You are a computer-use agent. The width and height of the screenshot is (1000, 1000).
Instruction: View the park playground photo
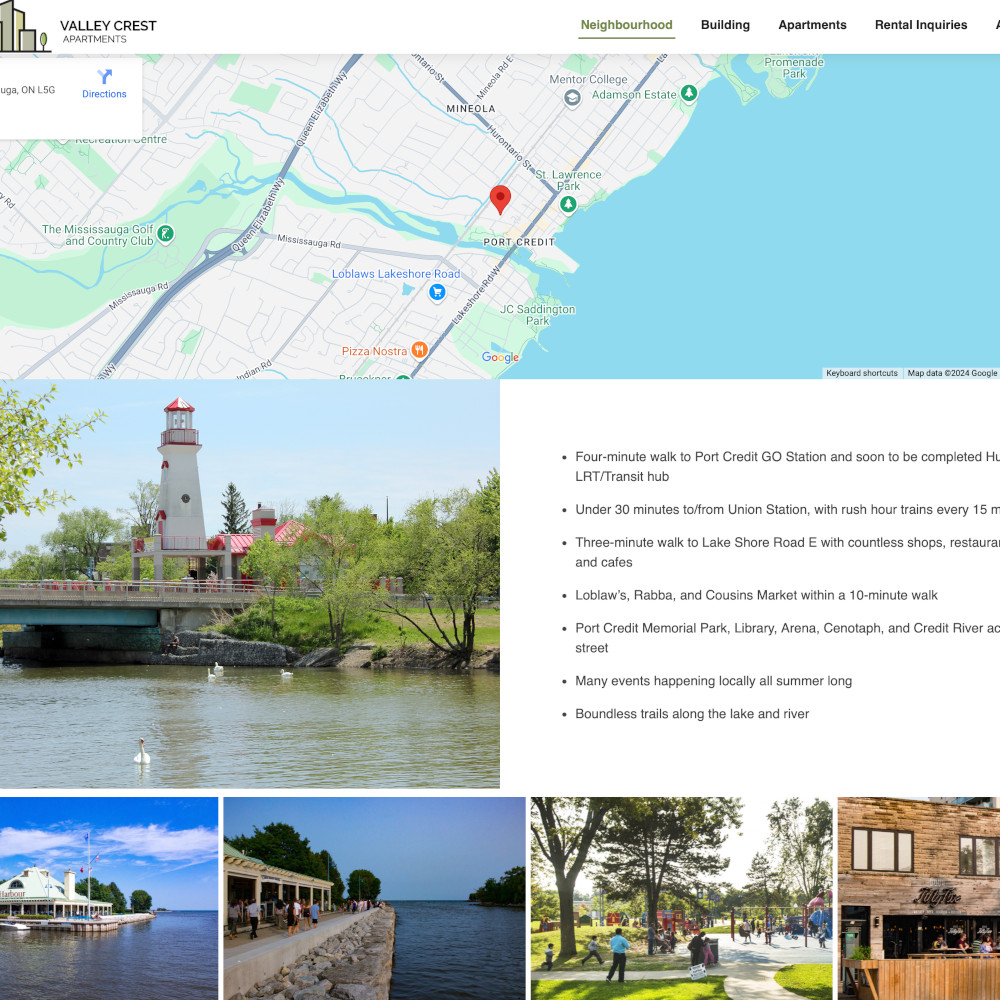[x=681, y=897]
